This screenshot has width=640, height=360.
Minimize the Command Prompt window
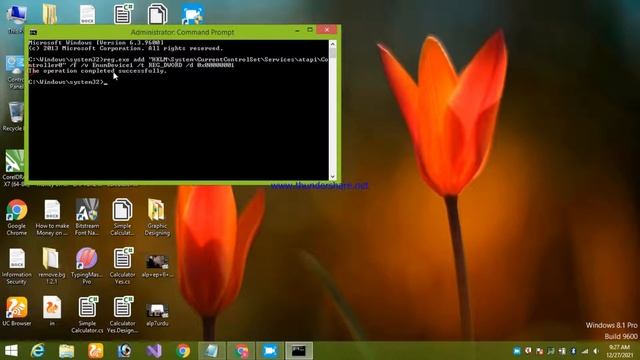297,30
